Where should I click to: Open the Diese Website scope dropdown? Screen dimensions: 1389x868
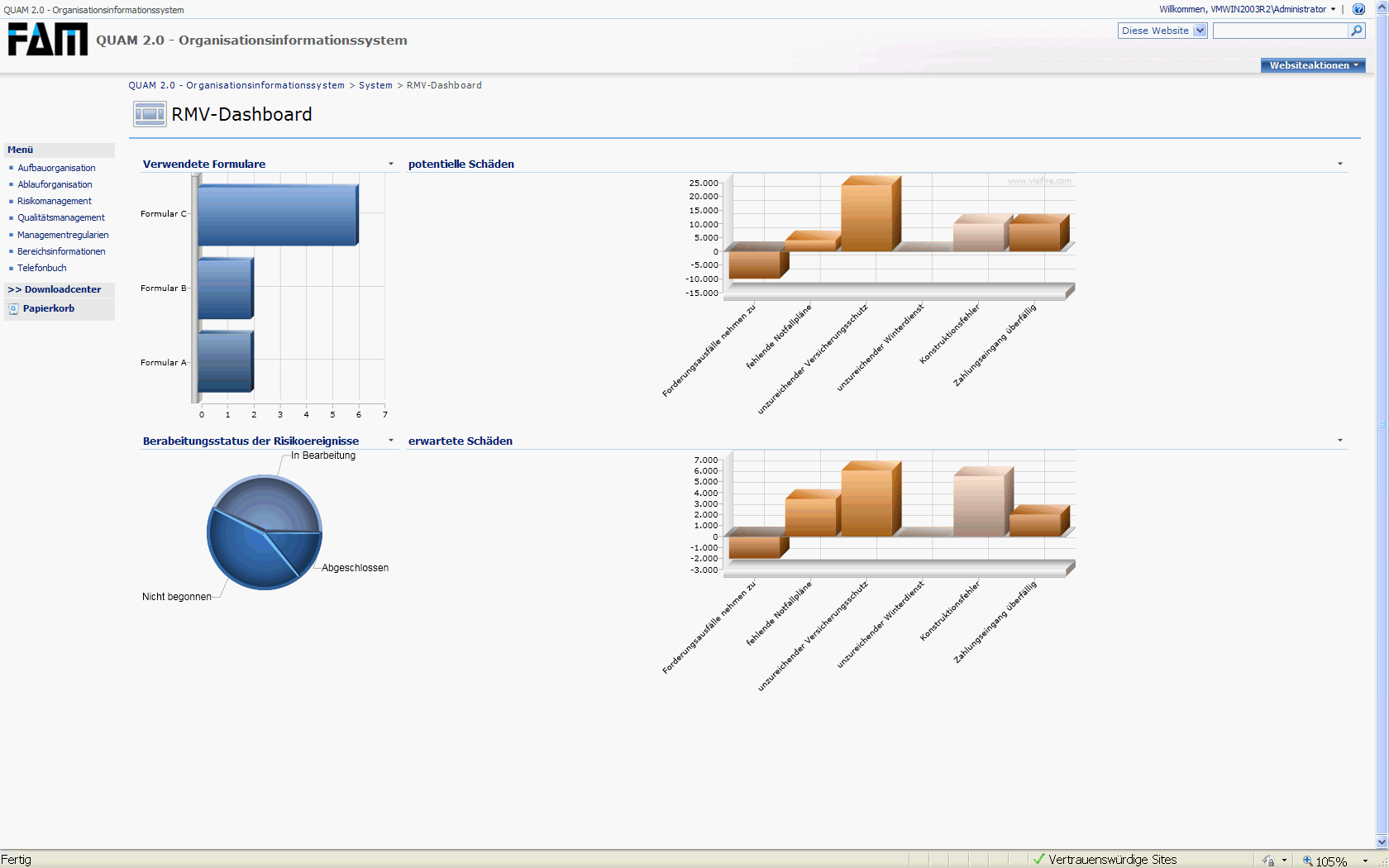(1200, 31)
